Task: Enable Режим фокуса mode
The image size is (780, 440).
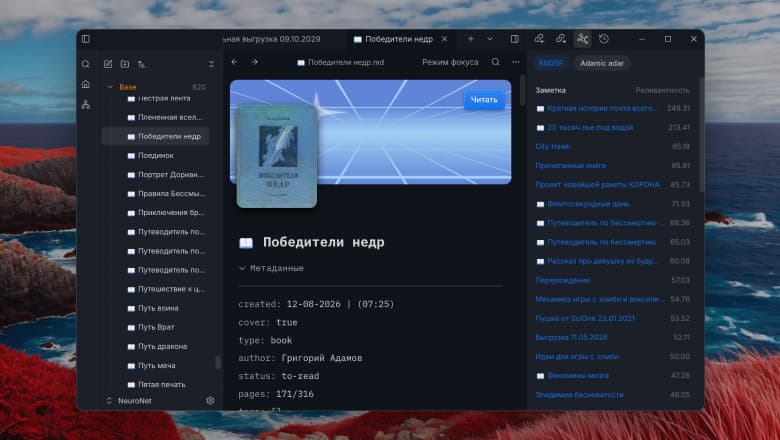Action: [450, 62]
